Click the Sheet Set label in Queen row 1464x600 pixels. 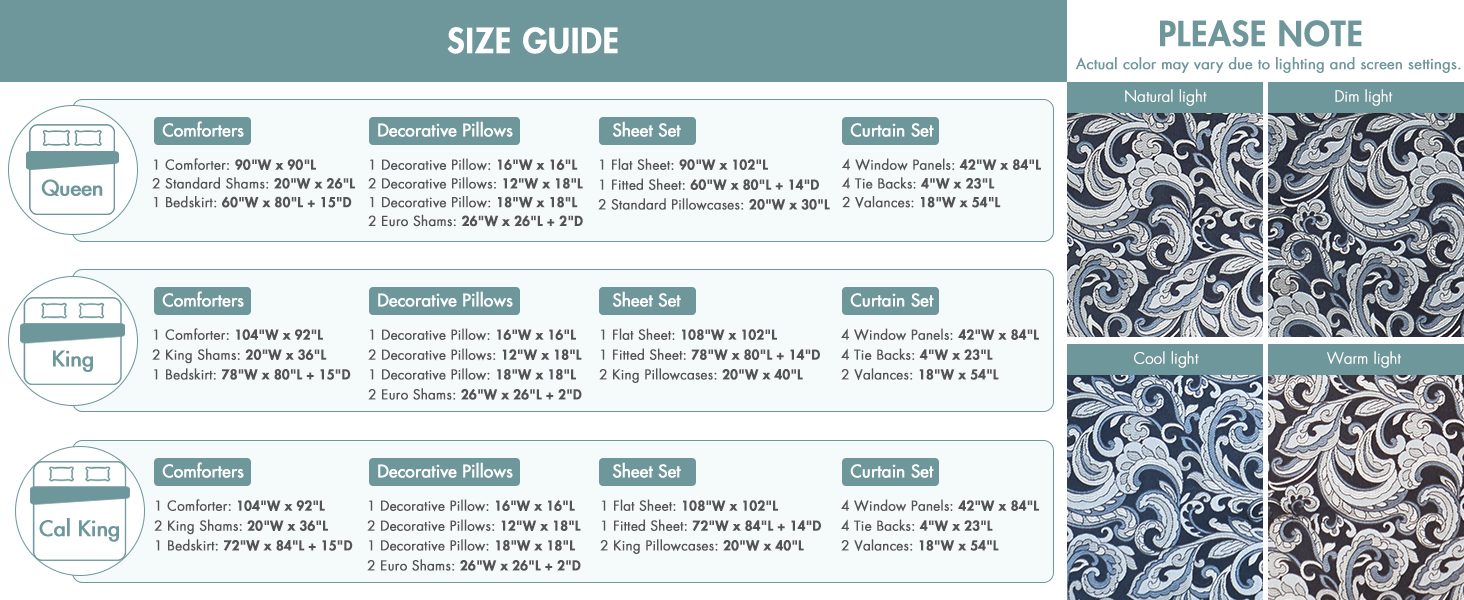pos(647,131)
